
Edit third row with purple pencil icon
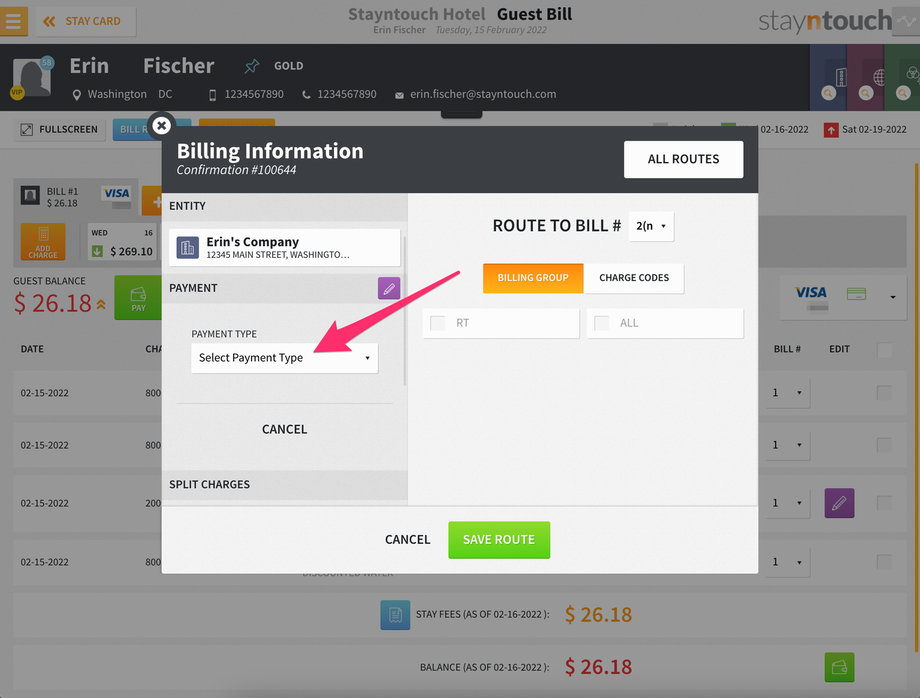840,503
